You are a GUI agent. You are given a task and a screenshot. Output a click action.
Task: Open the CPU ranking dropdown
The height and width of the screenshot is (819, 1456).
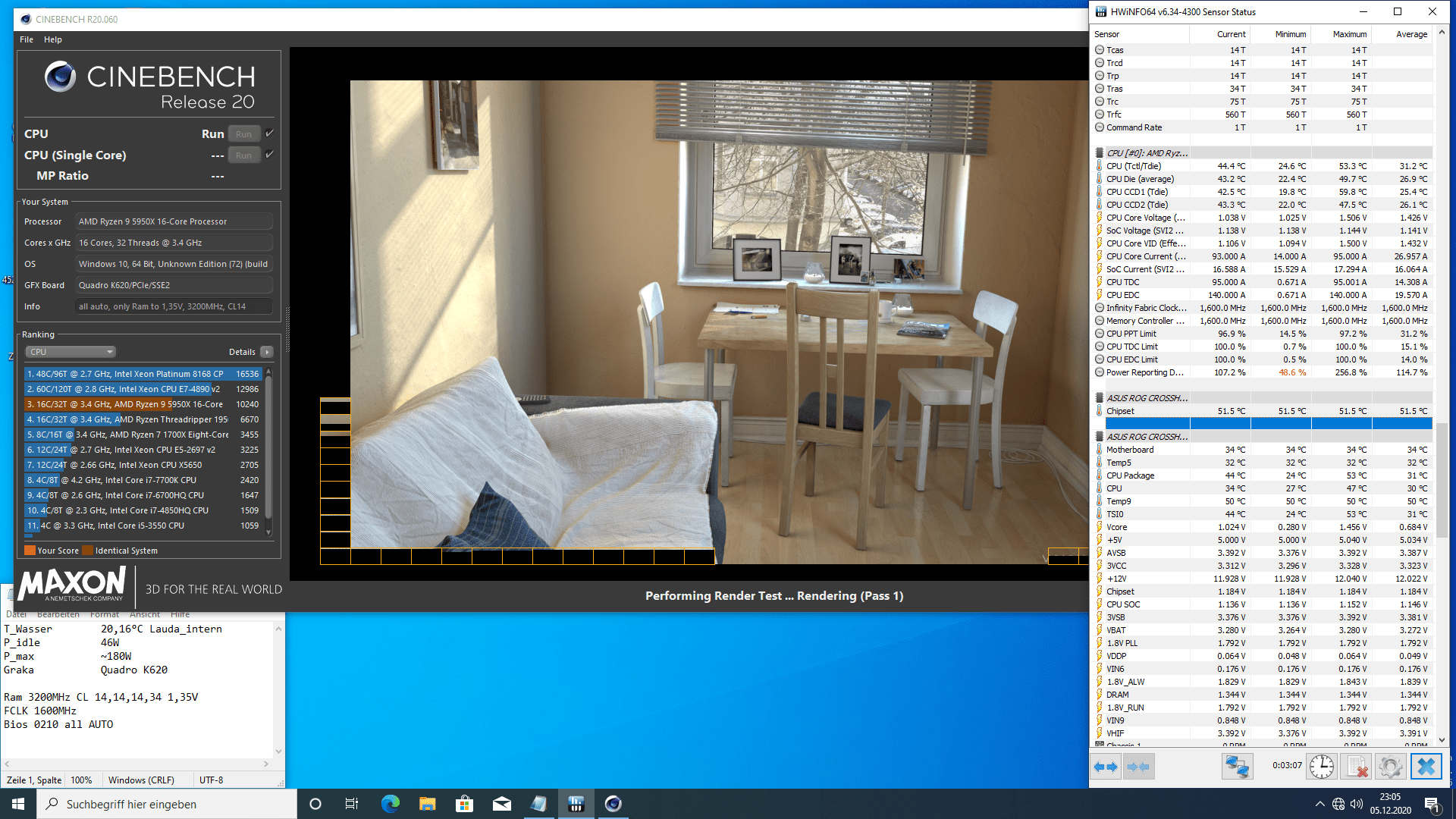[x=71, y=352]
